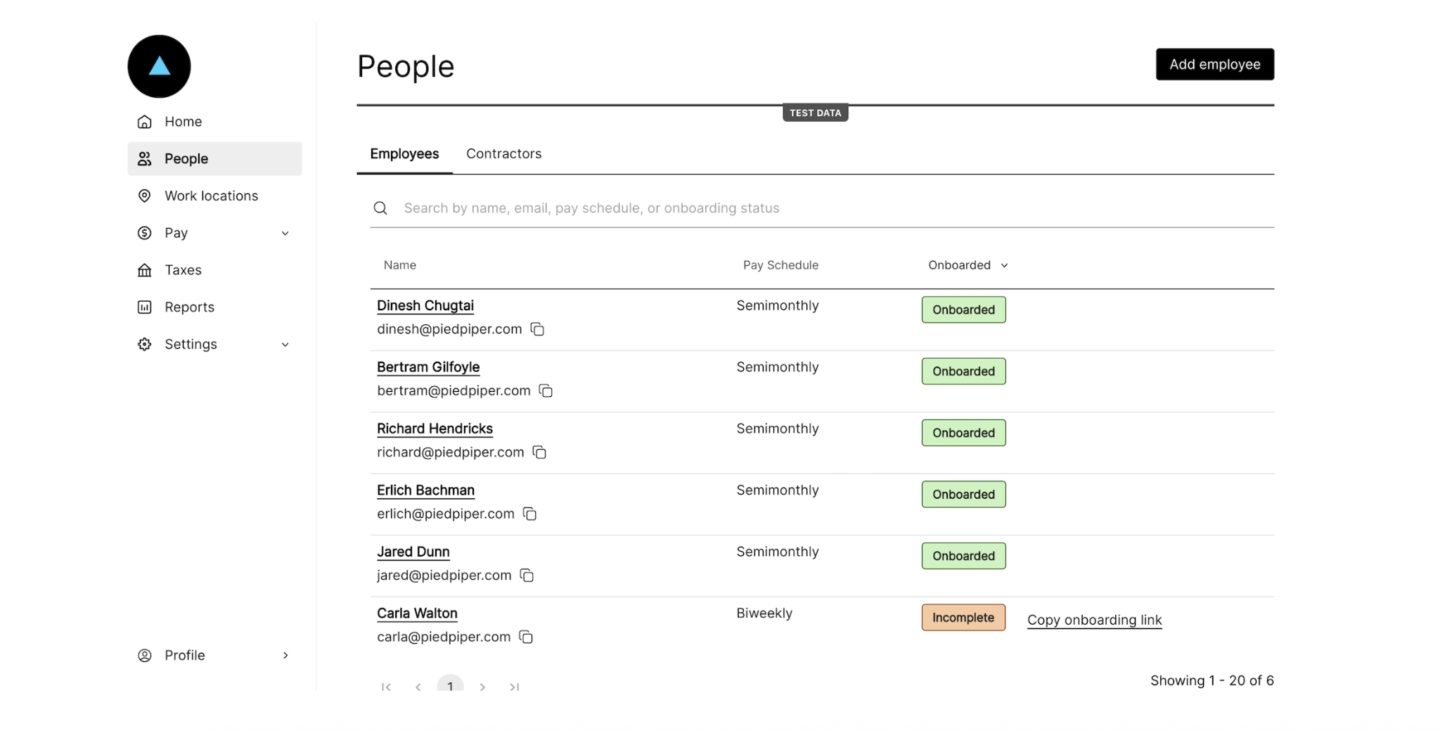Open Richard Hendricks employee profile
The image size is (1440, 731).
coord(435,429)
